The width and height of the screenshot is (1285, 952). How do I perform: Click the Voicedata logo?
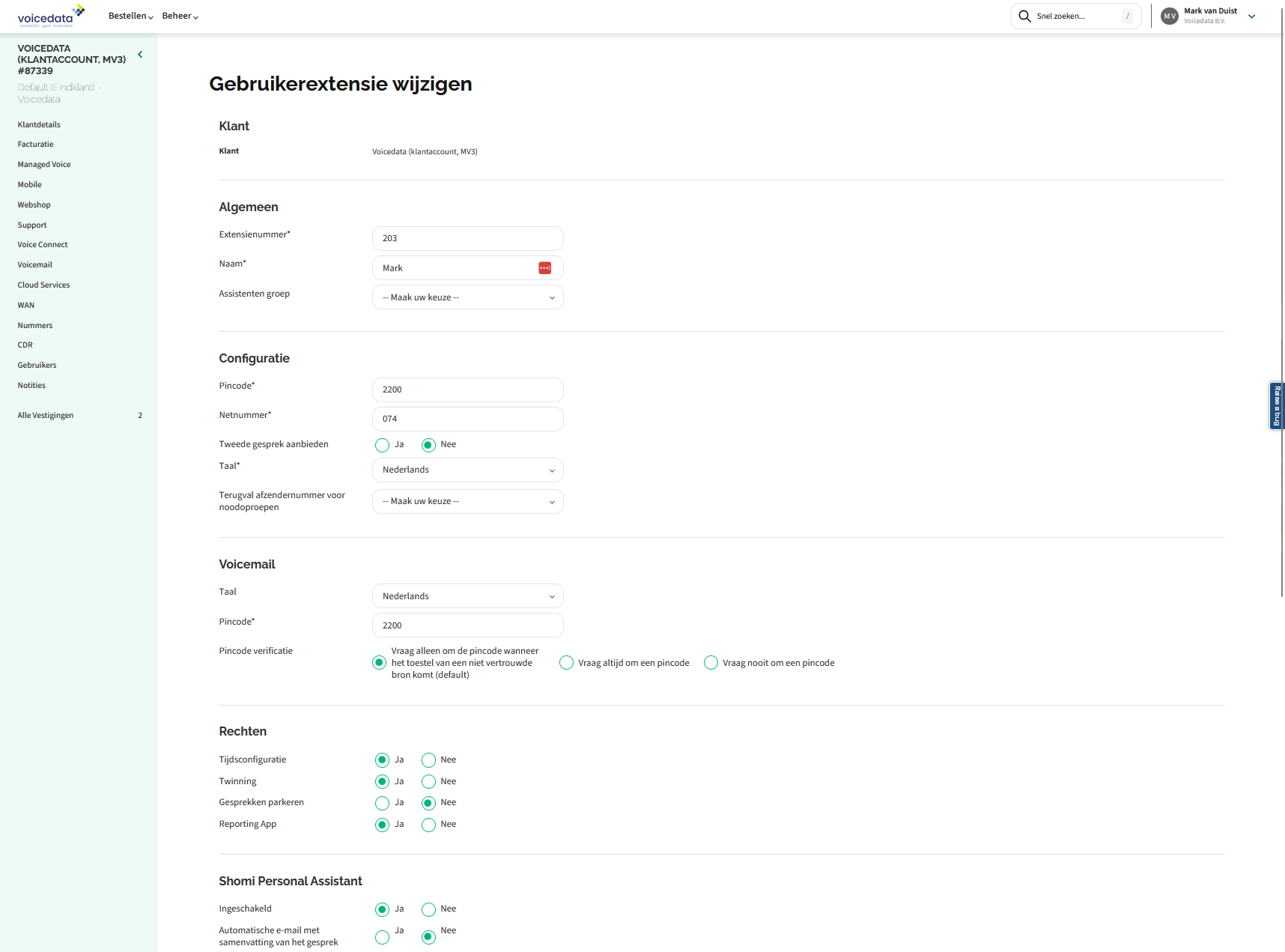tap(50, 16)
